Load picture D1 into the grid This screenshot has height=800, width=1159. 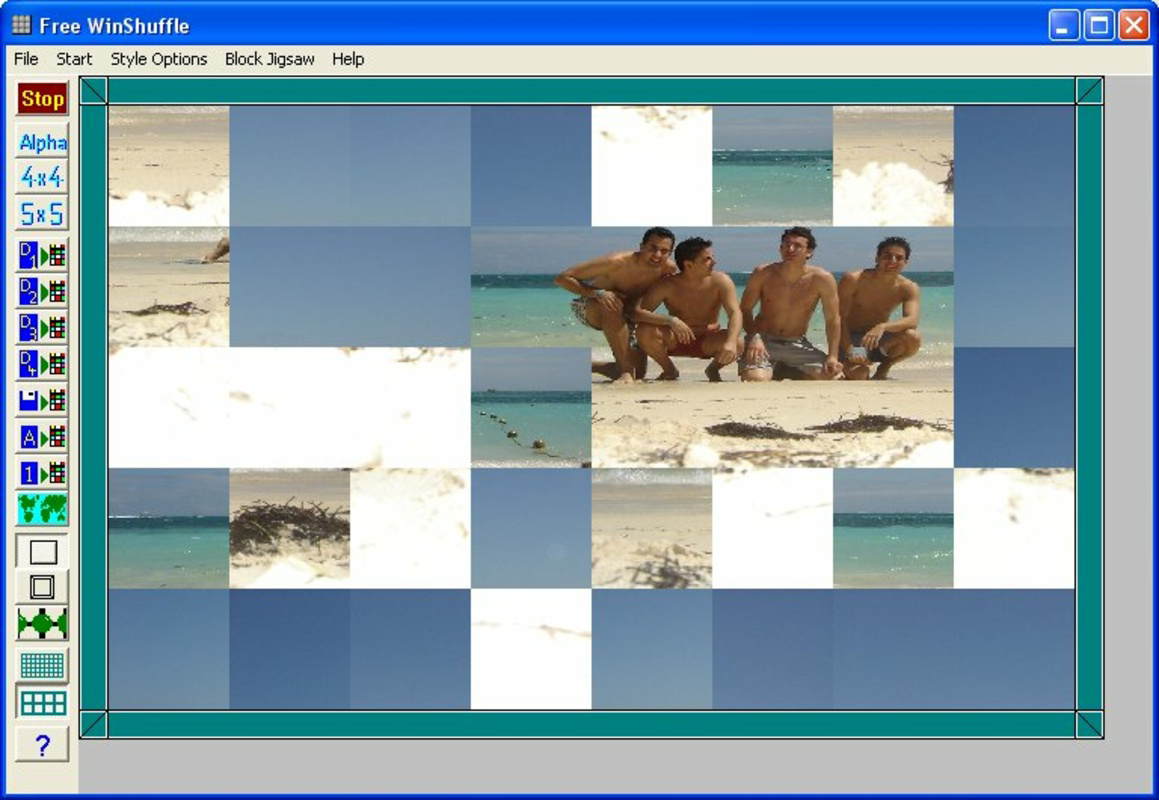click(x=42, y=256)
